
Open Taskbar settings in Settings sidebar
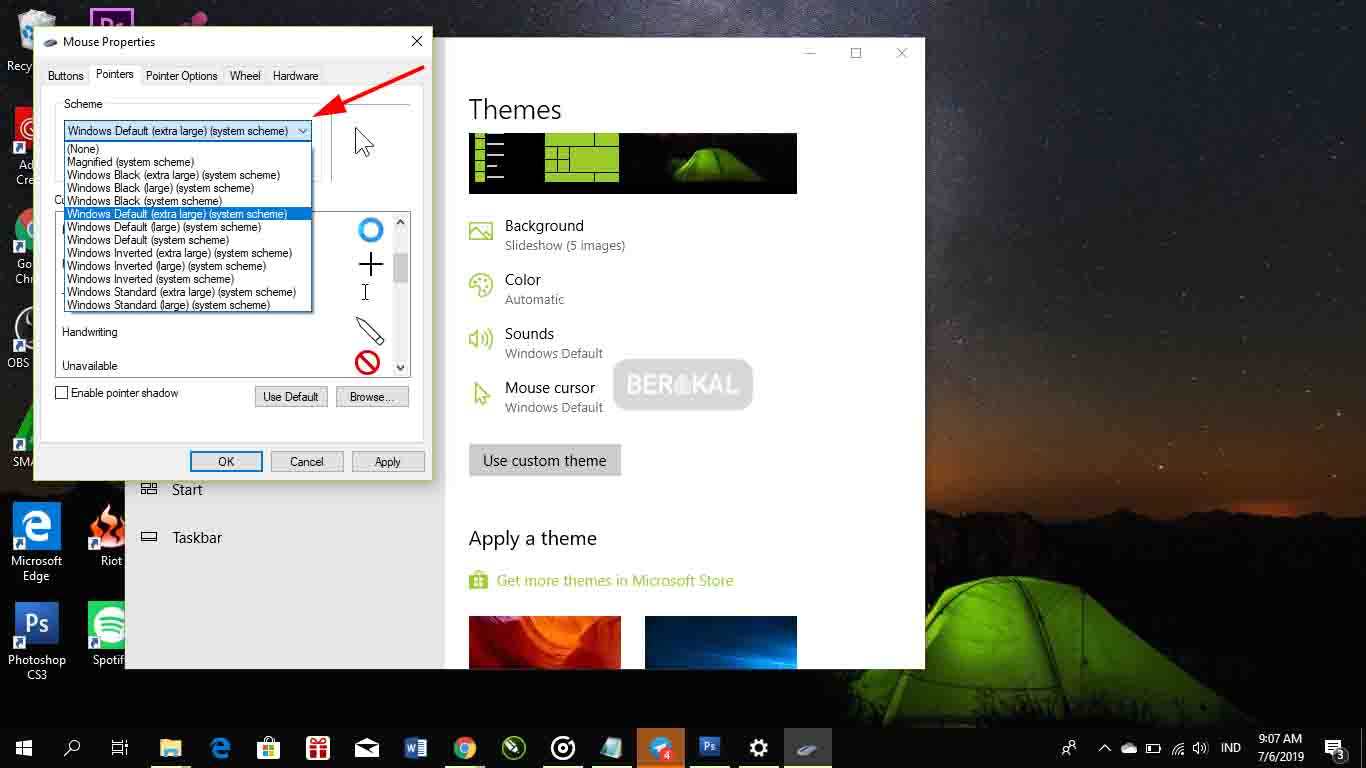click(x=182, y=537)
